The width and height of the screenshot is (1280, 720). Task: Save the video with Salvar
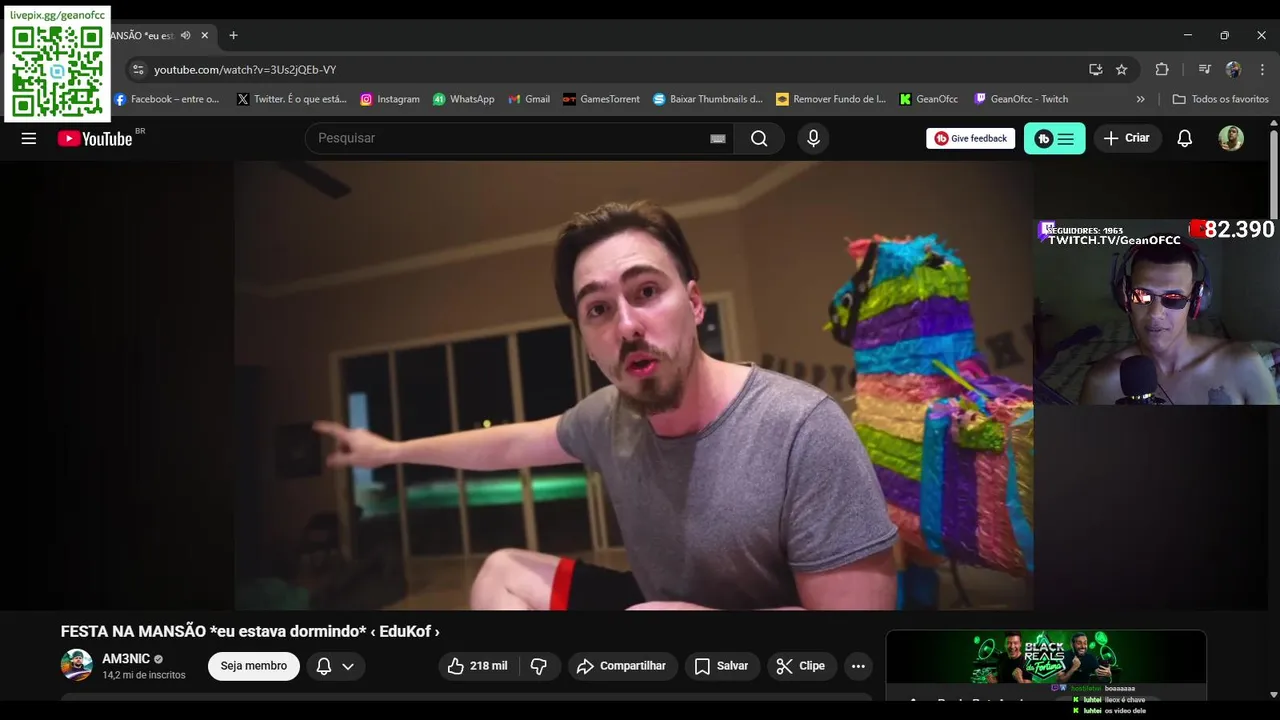(x=723, y=666)
